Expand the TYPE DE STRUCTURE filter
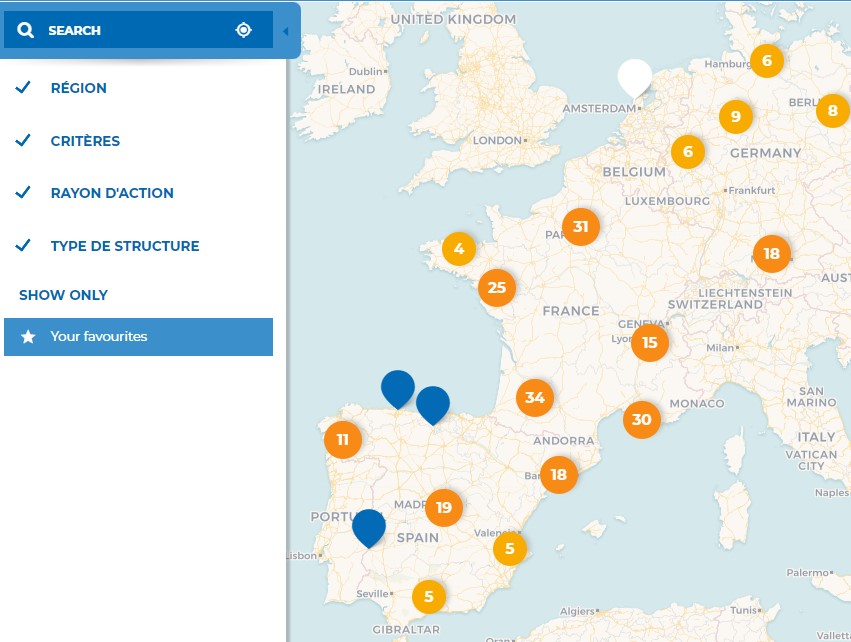Image resolution: width=851 pixels, height=642 pixels. pos(125,246)
